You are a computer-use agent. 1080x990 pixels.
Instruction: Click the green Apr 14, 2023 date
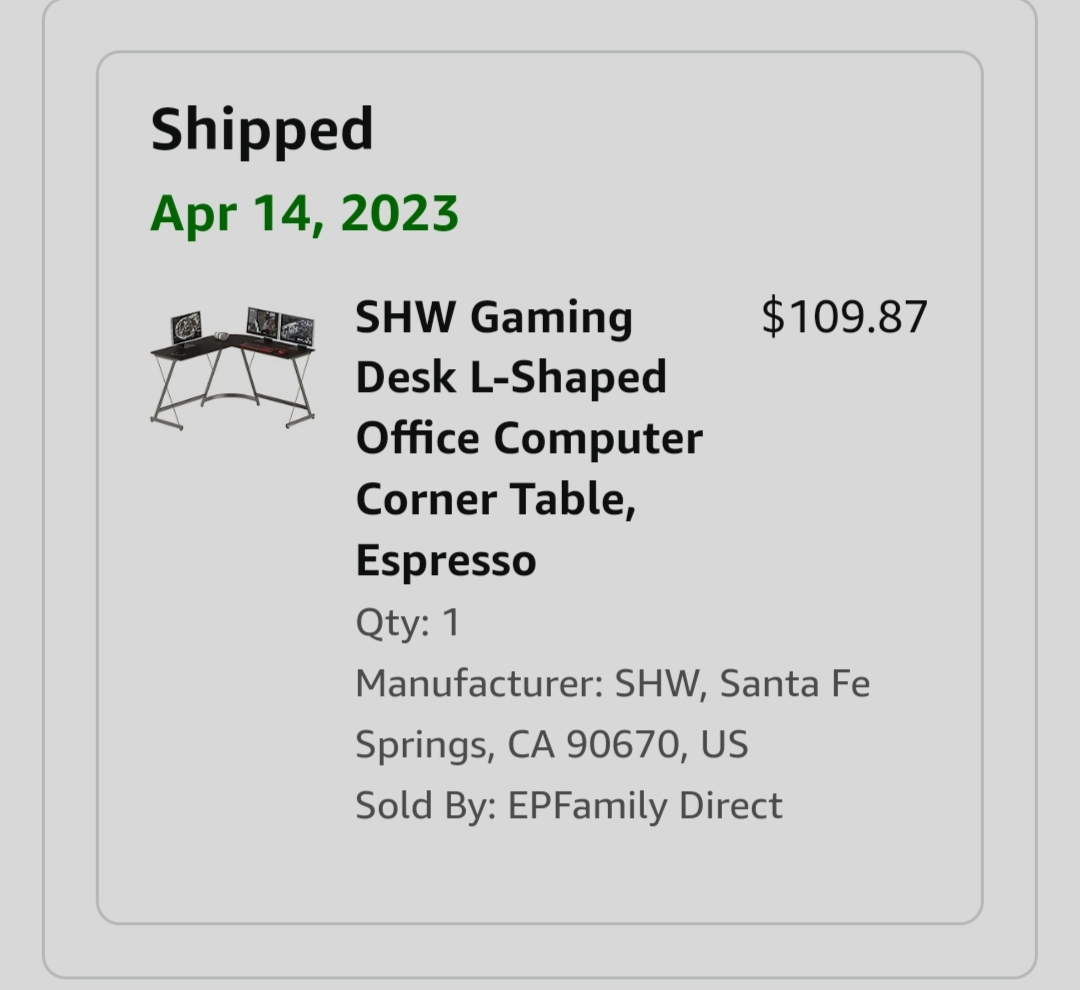click(x=304, y=214)
